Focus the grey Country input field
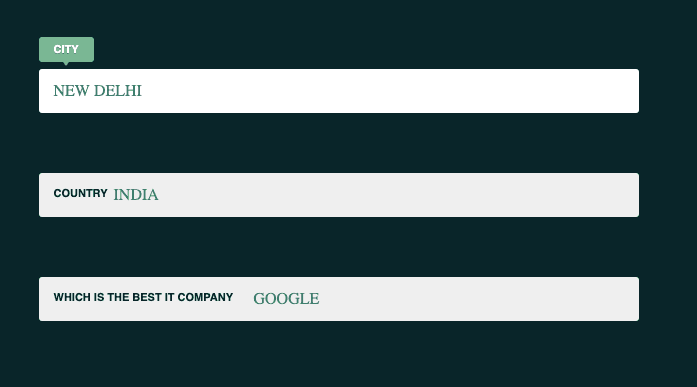The width and height of the screenshot is (697, 387). 339,195
